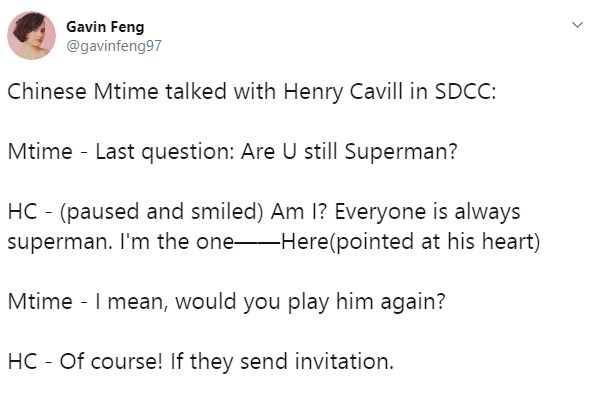Screen dimensions: 593x395
Task: Click the first 'HC -' speaker label
Action: (30, 211)
